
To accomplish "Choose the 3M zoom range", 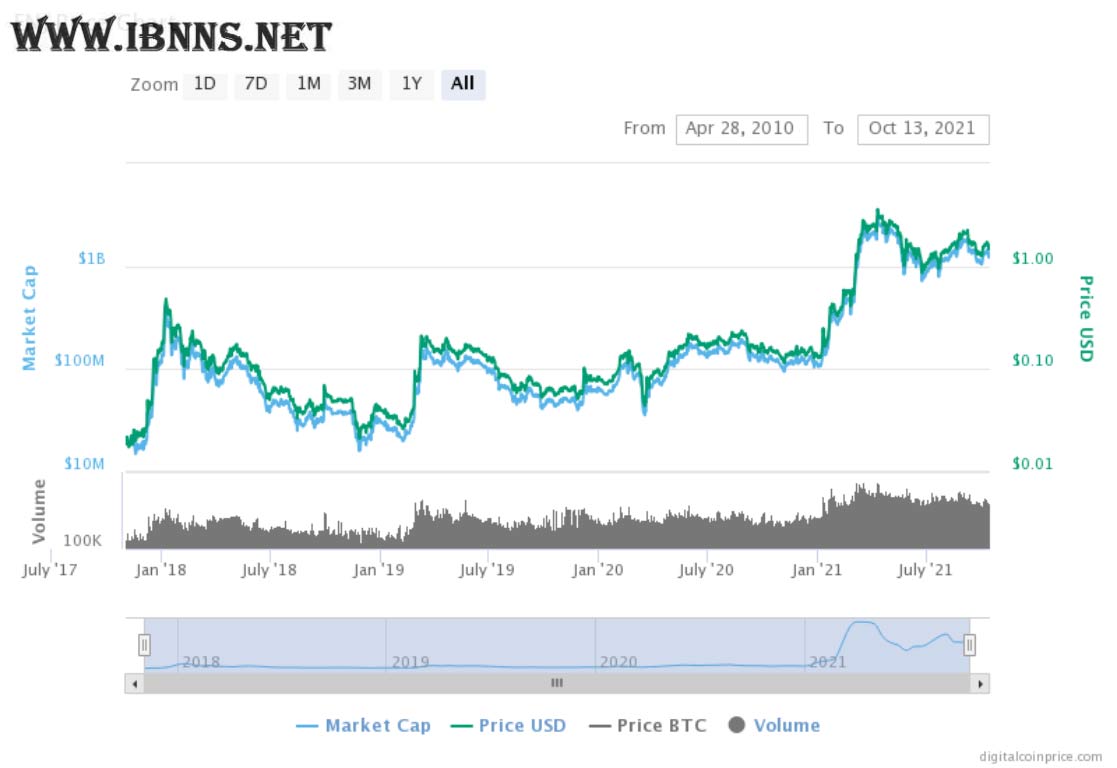I will [x=360, y=84].
